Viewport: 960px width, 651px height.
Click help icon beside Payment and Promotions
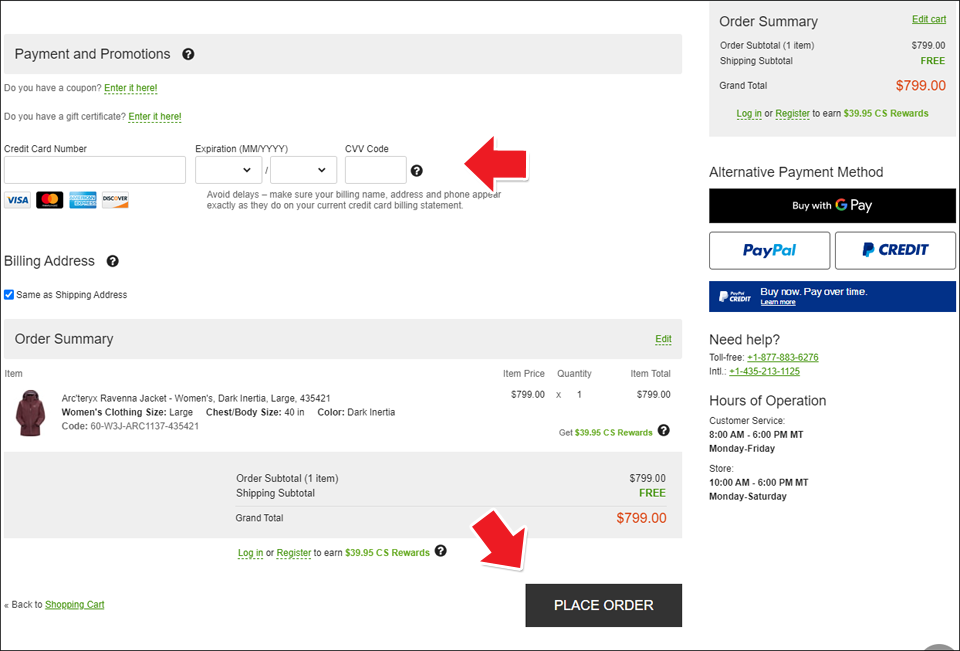[188, 55]
